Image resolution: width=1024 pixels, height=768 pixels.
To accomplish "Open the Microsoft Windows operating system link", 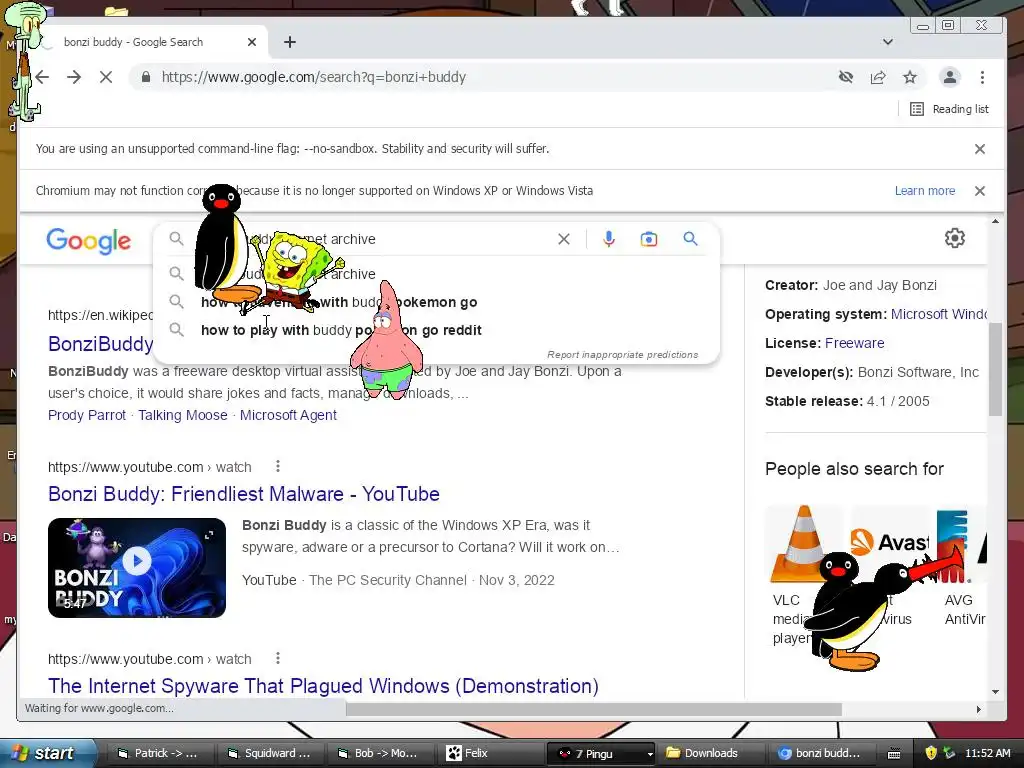I will pos(938,314).
